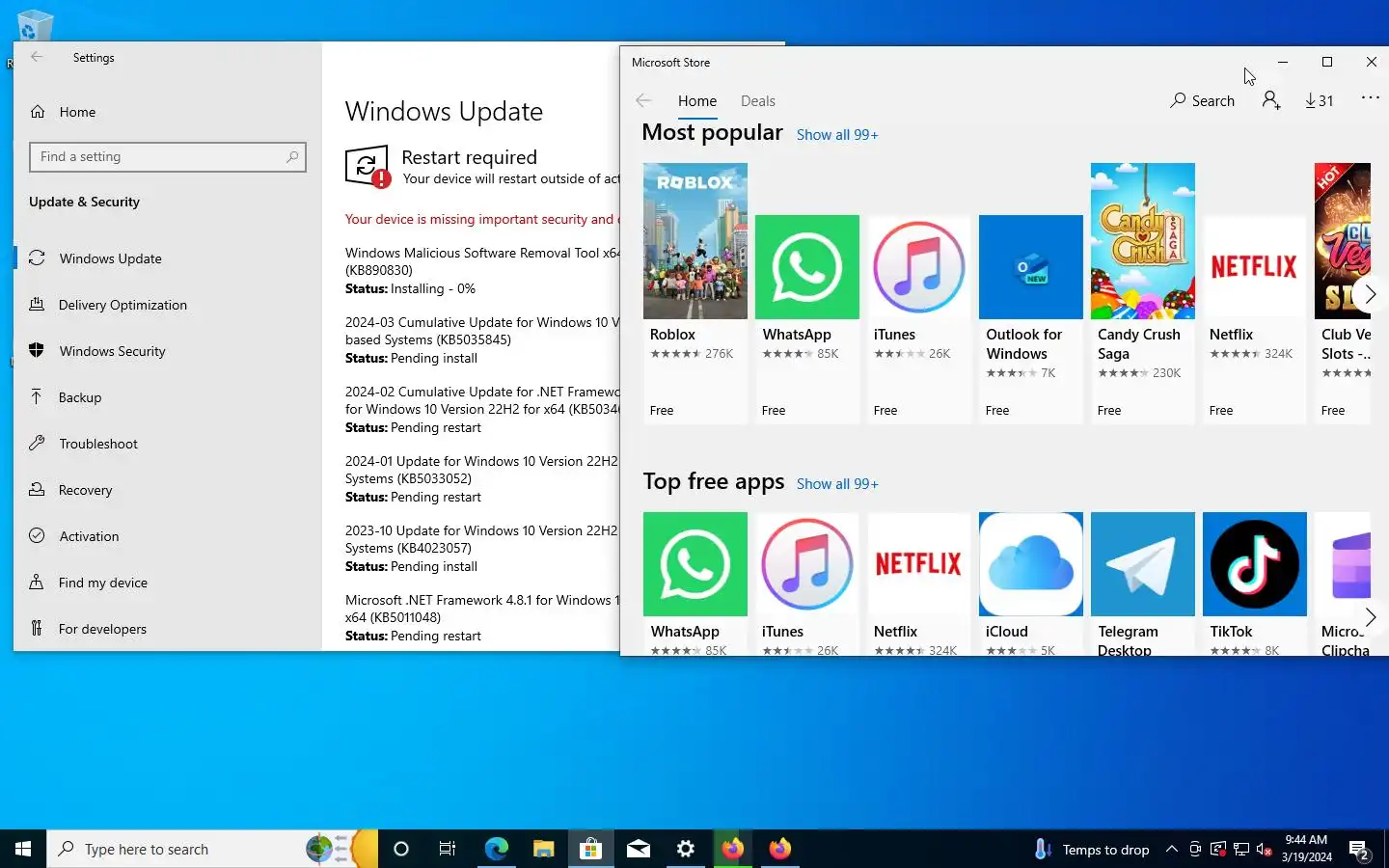The height and width of the screenshot is (868, 1389).
Task: Click the Settings back arrow
Action: pyautogui.click(x=37, y=57)
